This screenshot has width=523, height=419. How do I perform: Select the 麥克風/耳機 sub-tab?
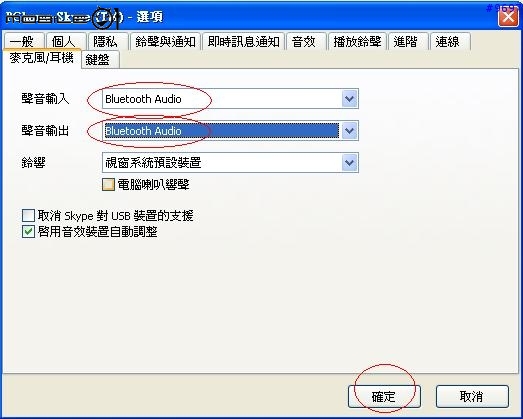click(x=41, y=58)
